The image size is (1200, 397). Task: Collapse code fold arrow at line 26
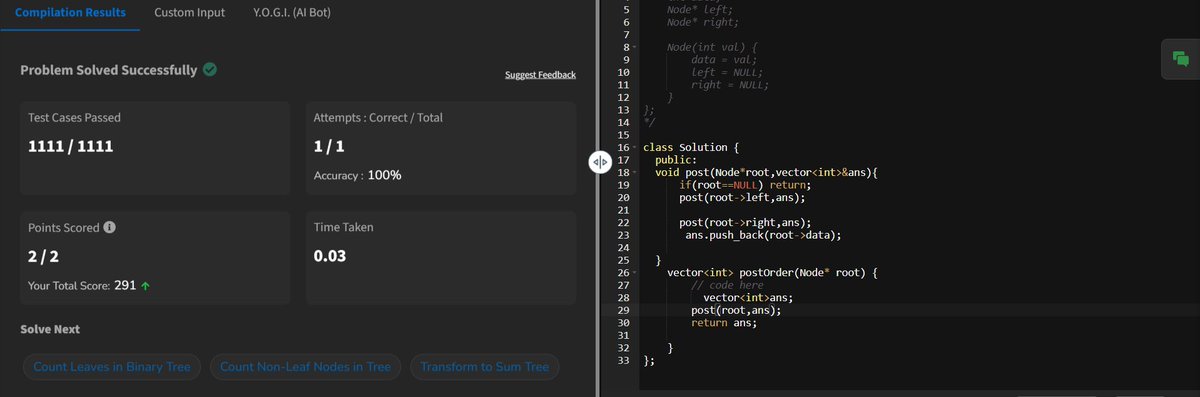click(x=633, y=272)
